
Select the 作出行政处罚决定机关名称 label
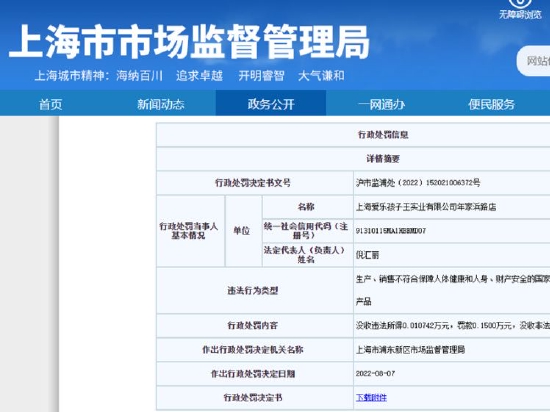click(253, 350)
